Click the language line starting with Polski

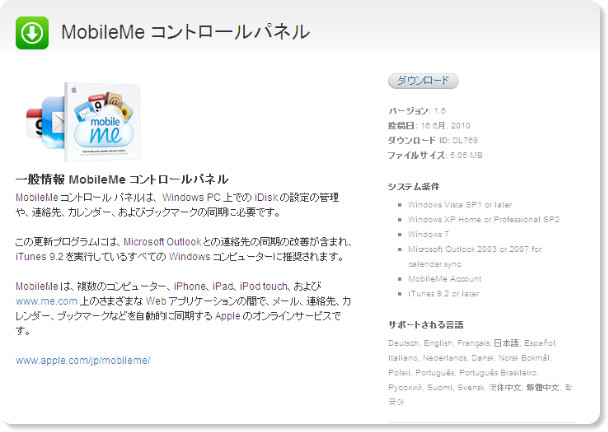point(463,372)
